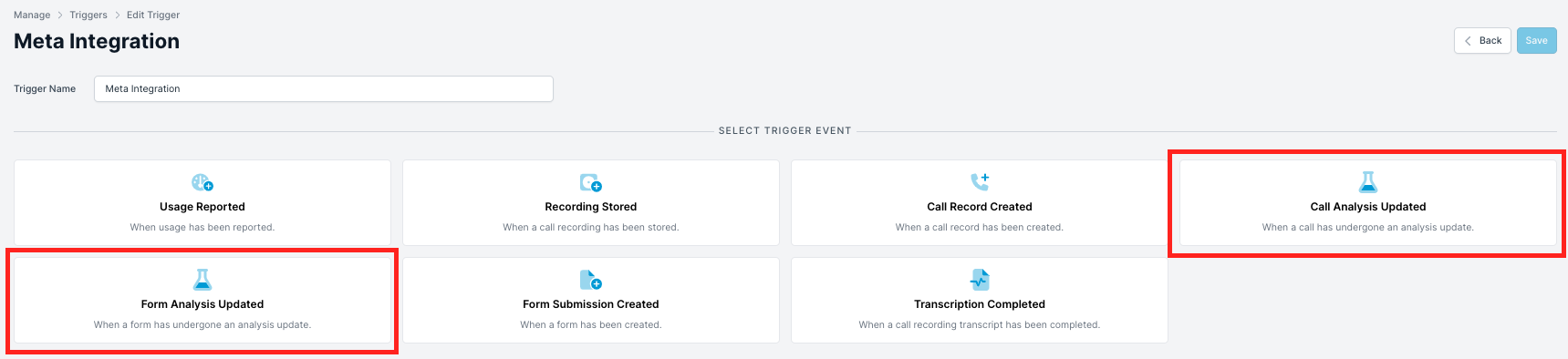Image resolution: width=1568 pixels, height=359 pixels.
Task: Select the Transcription Completed trigger event
Action: [x=980, y=300]
